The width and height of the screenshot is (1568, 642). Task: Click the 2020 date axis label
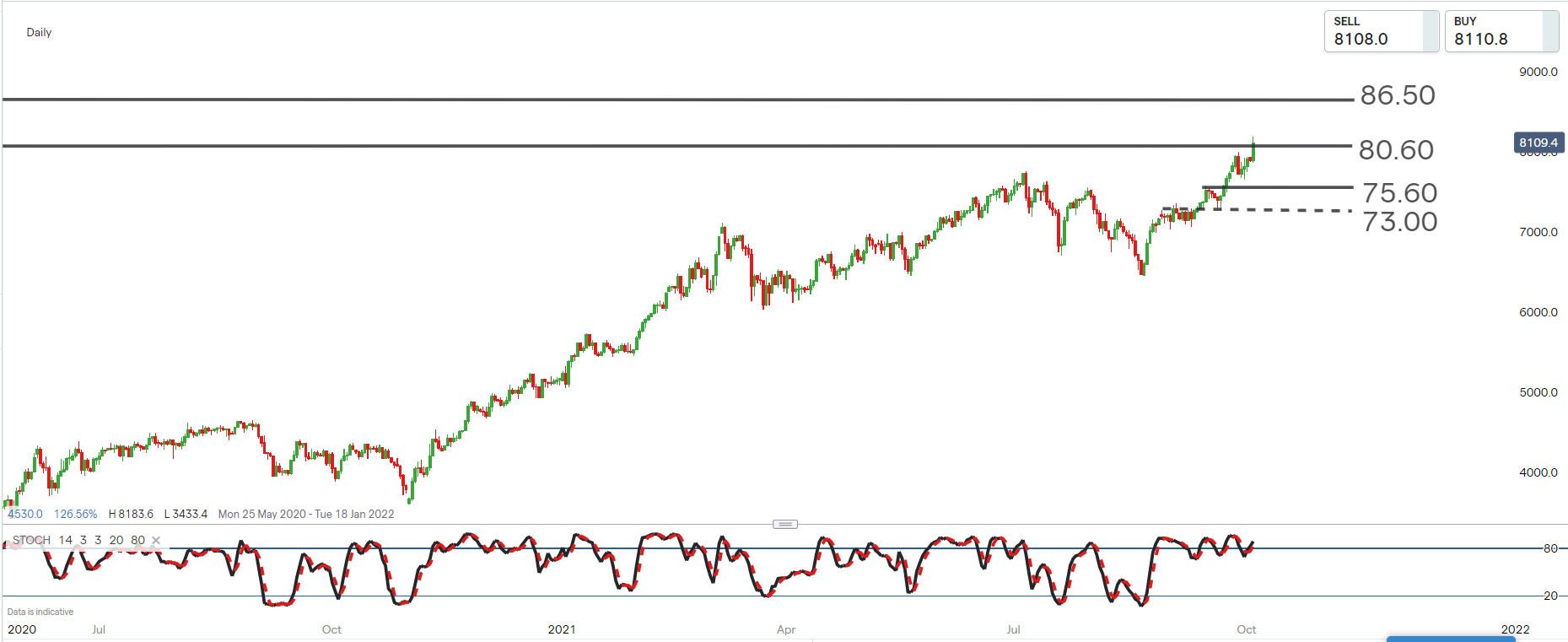pyautogui.click(x=22, y=629)
